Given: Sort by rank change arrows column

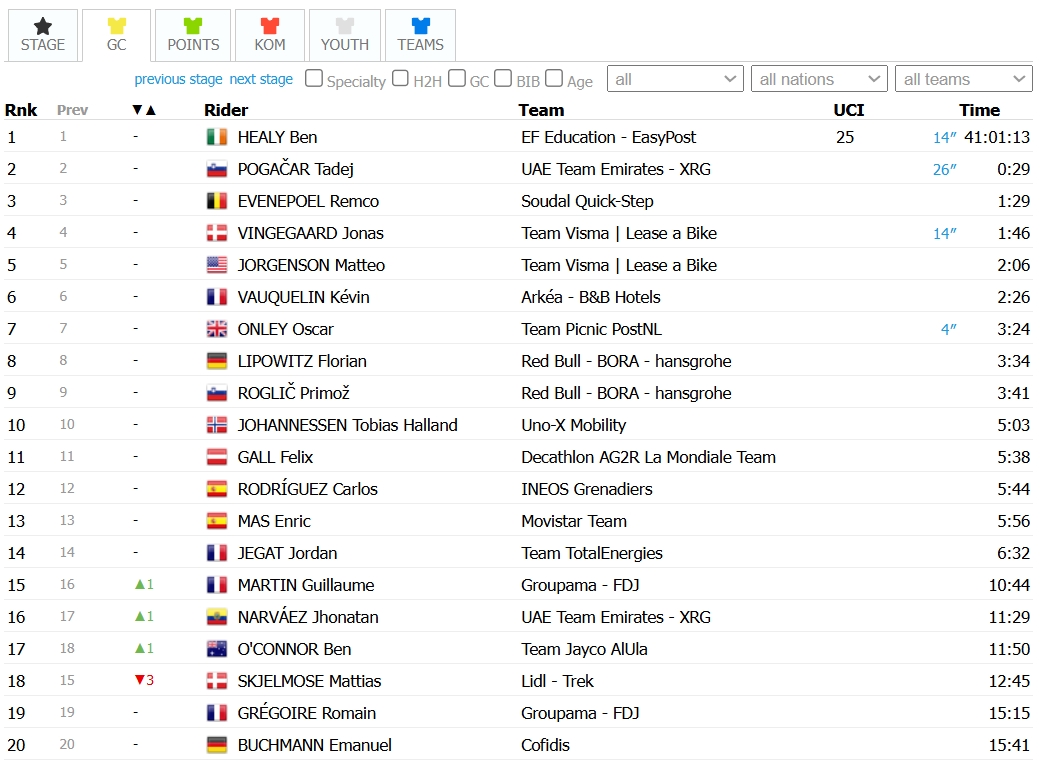Looking at the screenshot, I should (143, 110).
